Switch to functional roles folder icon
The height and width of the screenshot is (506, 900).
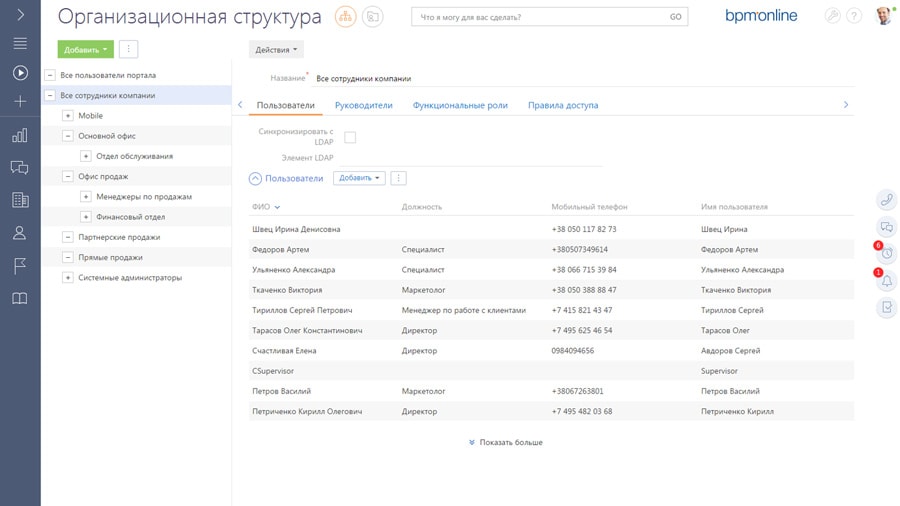coord(373,17)
